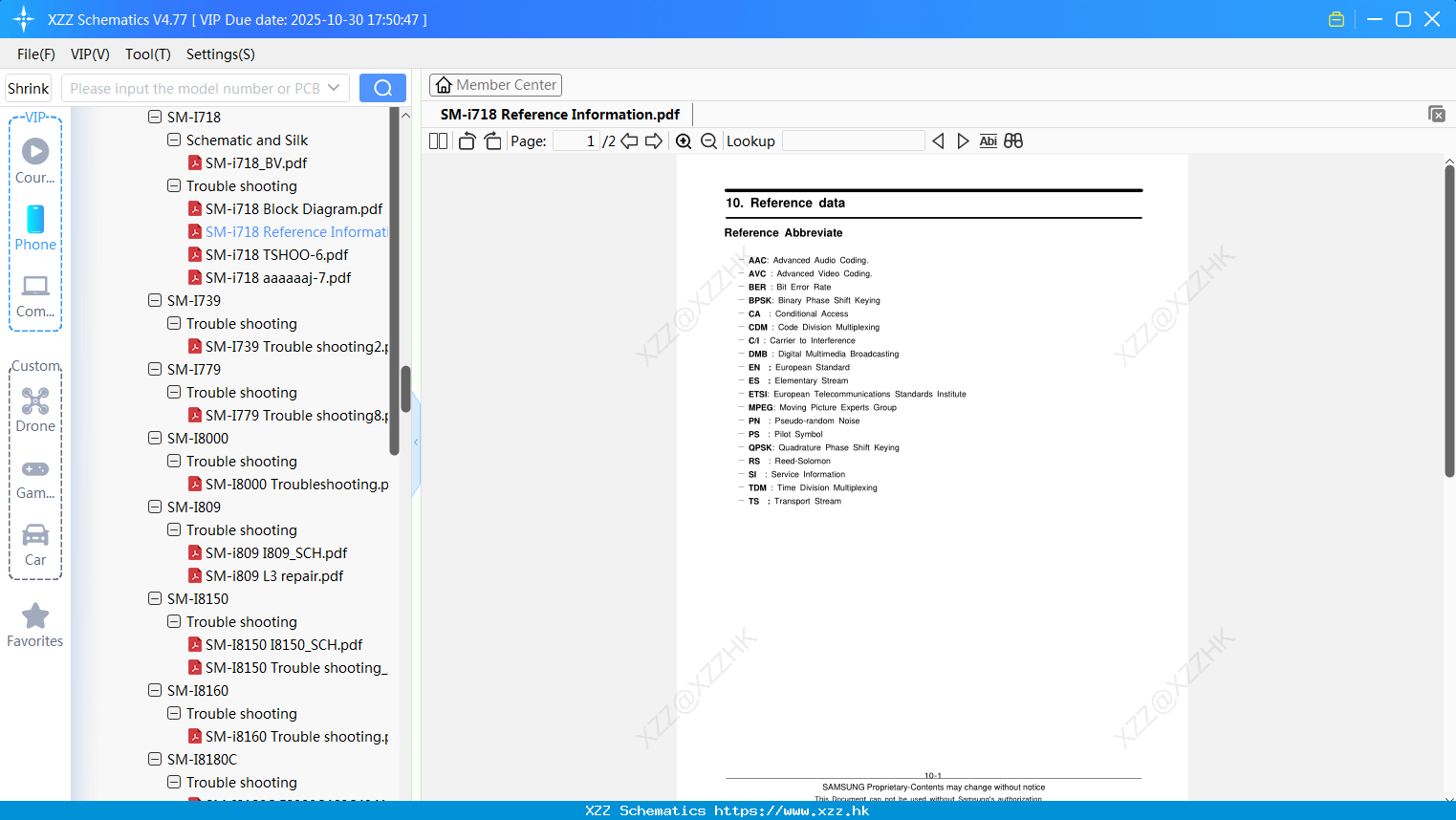Zoom in on the PDF
Screen dimensions: 1456x820
point(684,141)
